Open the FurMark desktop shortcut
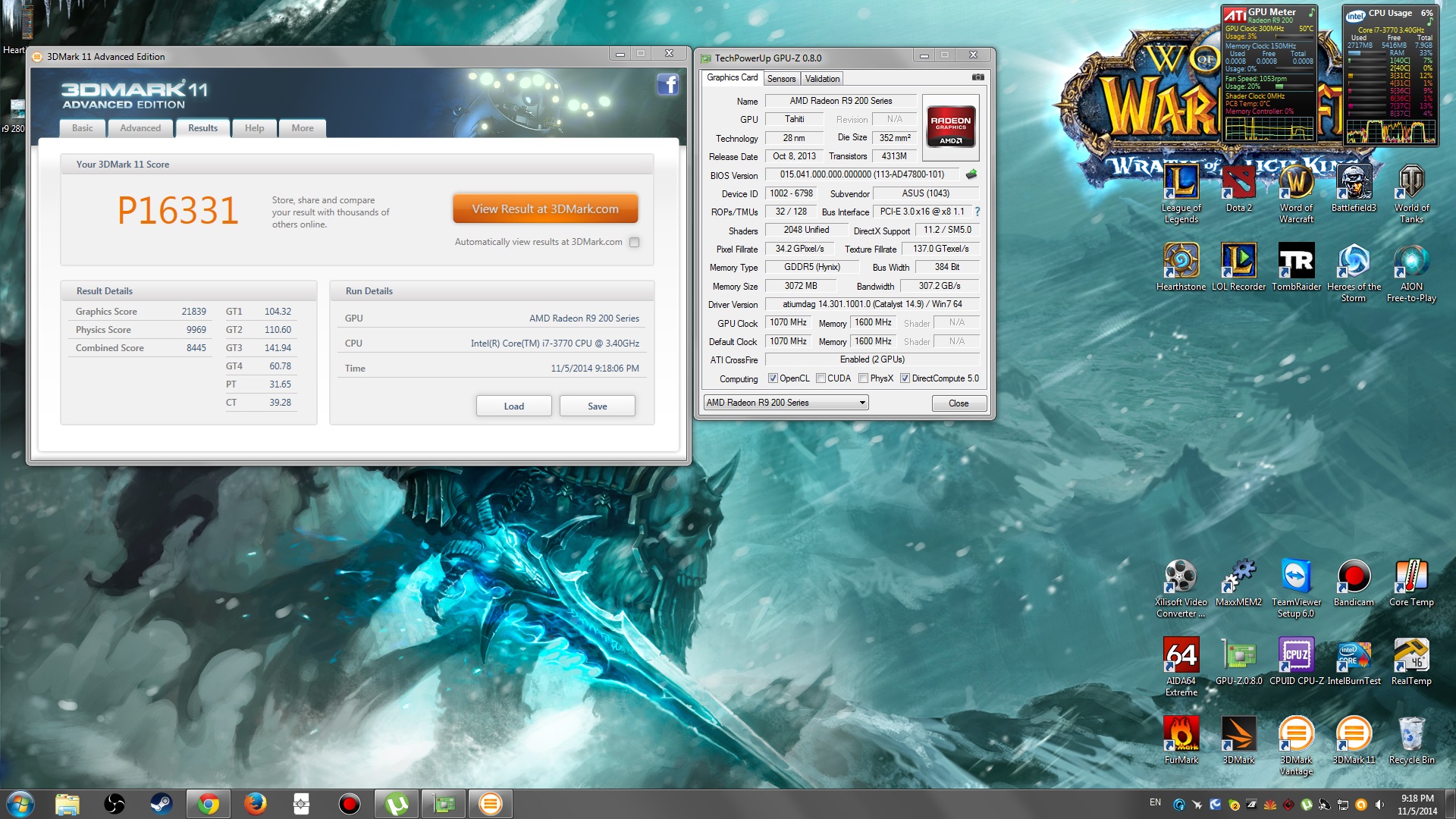Viewport: 1456px width, 819px height. click(x=1181, y=734)
